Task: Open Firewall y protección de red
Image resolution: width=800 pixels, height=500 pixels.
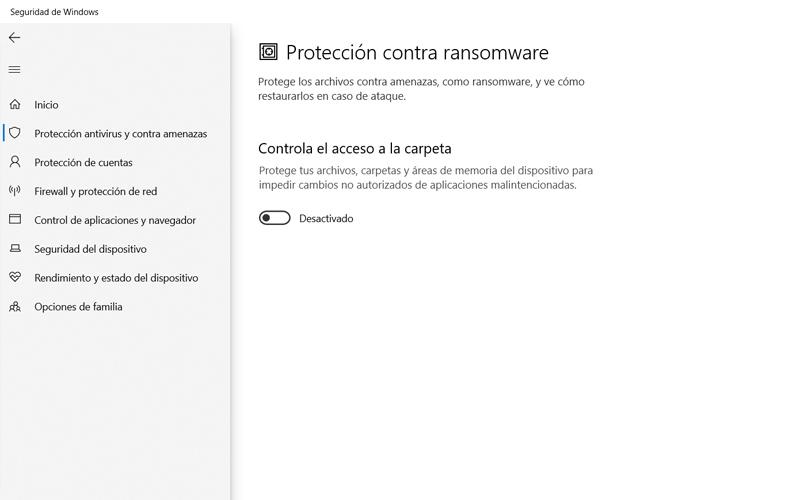Action: click(x=95, y=192)
